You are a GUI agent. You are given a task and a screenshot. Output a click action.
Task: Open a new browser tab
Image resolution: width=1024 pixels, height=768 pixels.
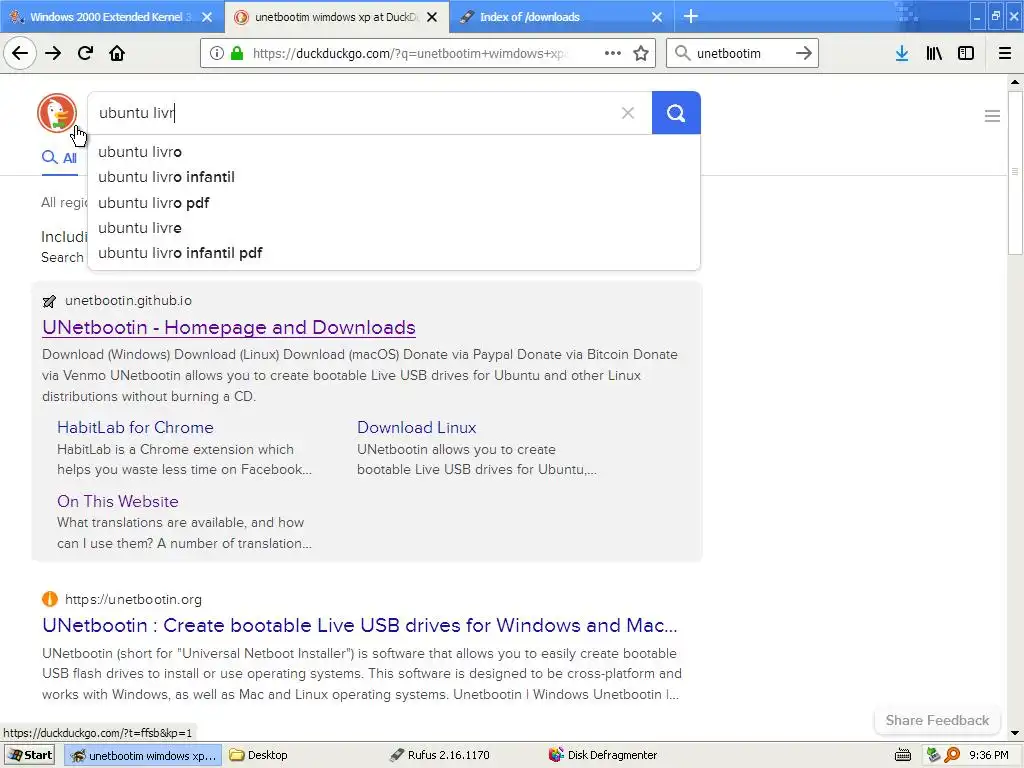tap(690, 16)
